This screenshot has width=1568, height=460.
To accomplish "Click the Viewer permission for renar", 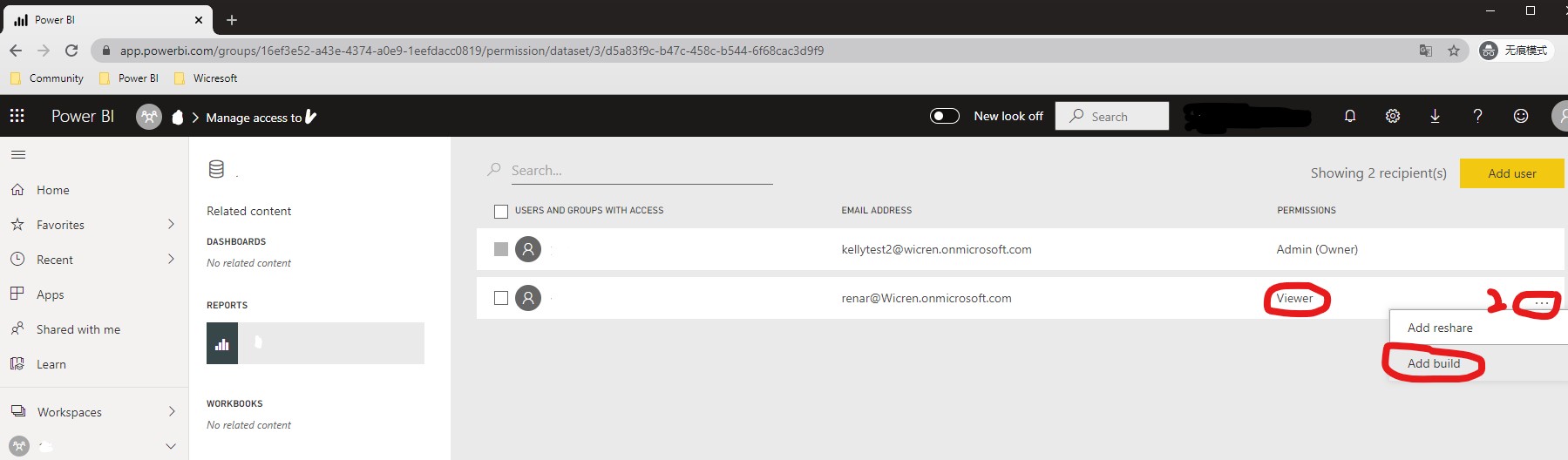I will tap(1294, 298).
